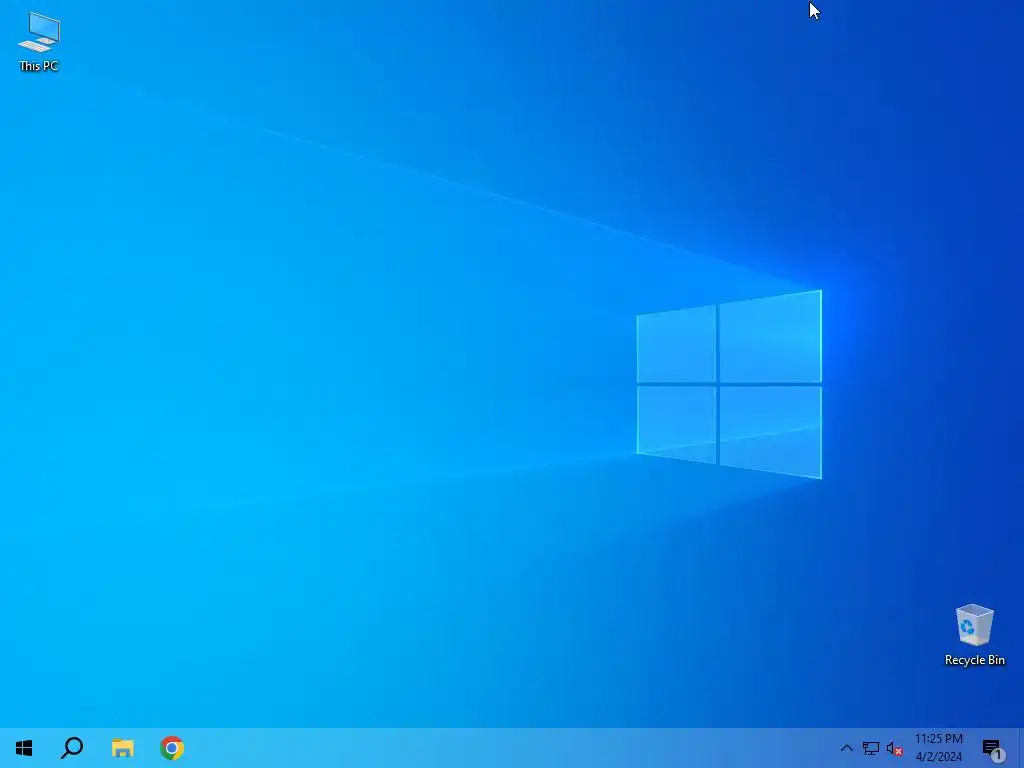Open network status tray icon
The image size is (1024, 768).
(871, 748)
